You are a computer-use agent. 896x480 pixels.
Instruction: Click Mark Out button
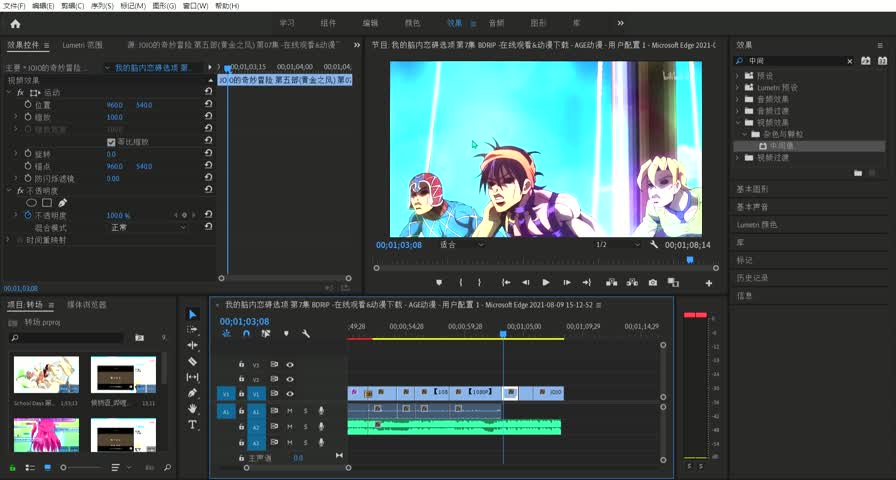(479, 282)
